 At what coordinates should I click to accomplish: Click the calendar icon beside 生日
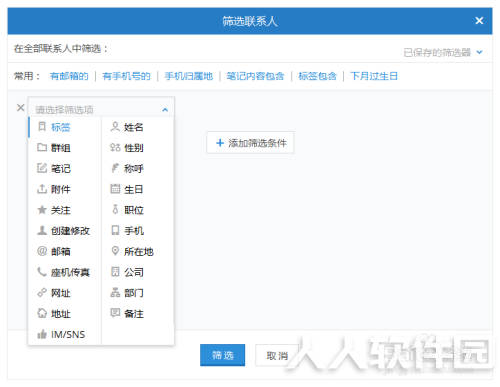pos(115,189)
